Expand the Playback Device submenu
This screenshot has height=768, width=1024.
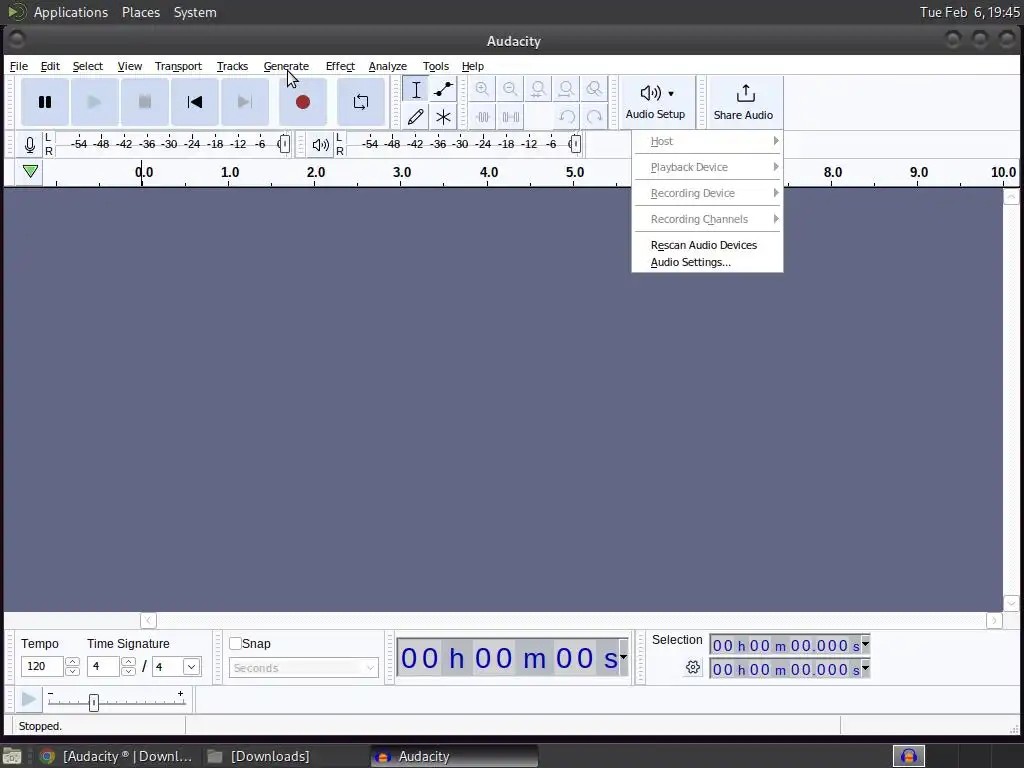(x=707, y=167)
